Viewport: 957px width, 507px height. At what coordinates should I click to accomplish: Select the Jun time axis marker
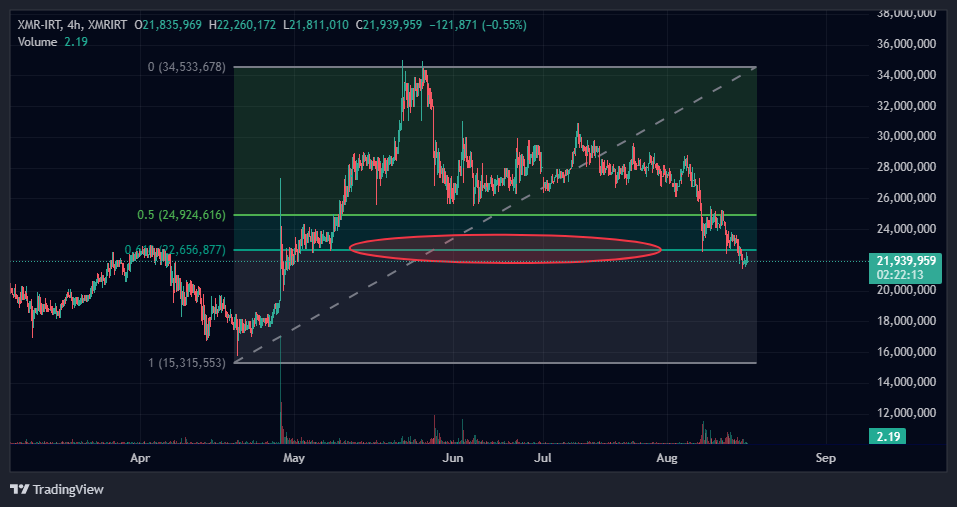453,458
